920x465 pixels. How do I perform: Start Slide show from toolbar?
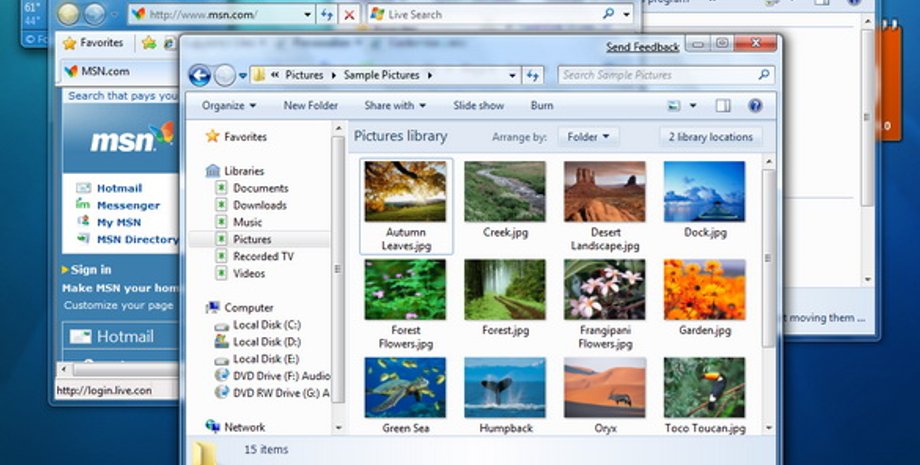pos(478,106)
